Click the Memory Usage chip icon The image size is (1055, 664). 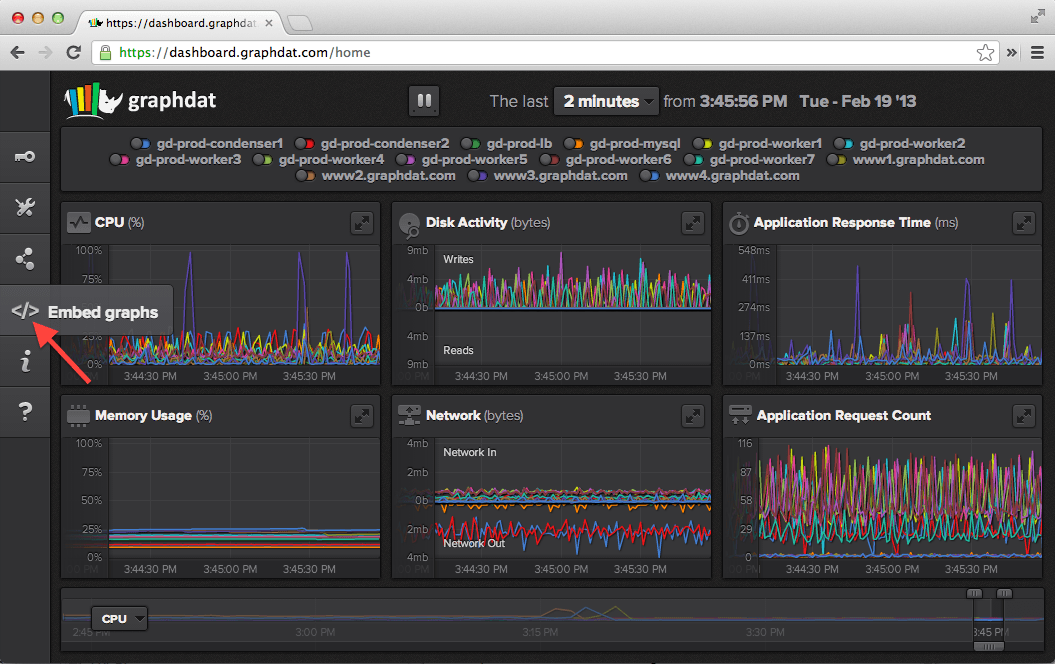(x=78, y=416)
